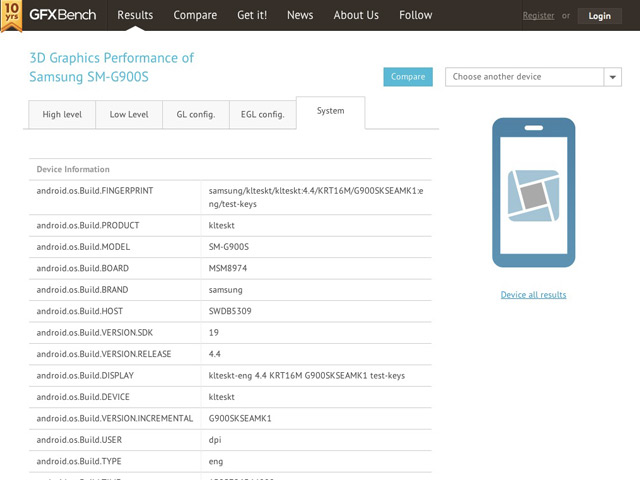Click android.os.Build.DISPLAY label

pos(85,376)
